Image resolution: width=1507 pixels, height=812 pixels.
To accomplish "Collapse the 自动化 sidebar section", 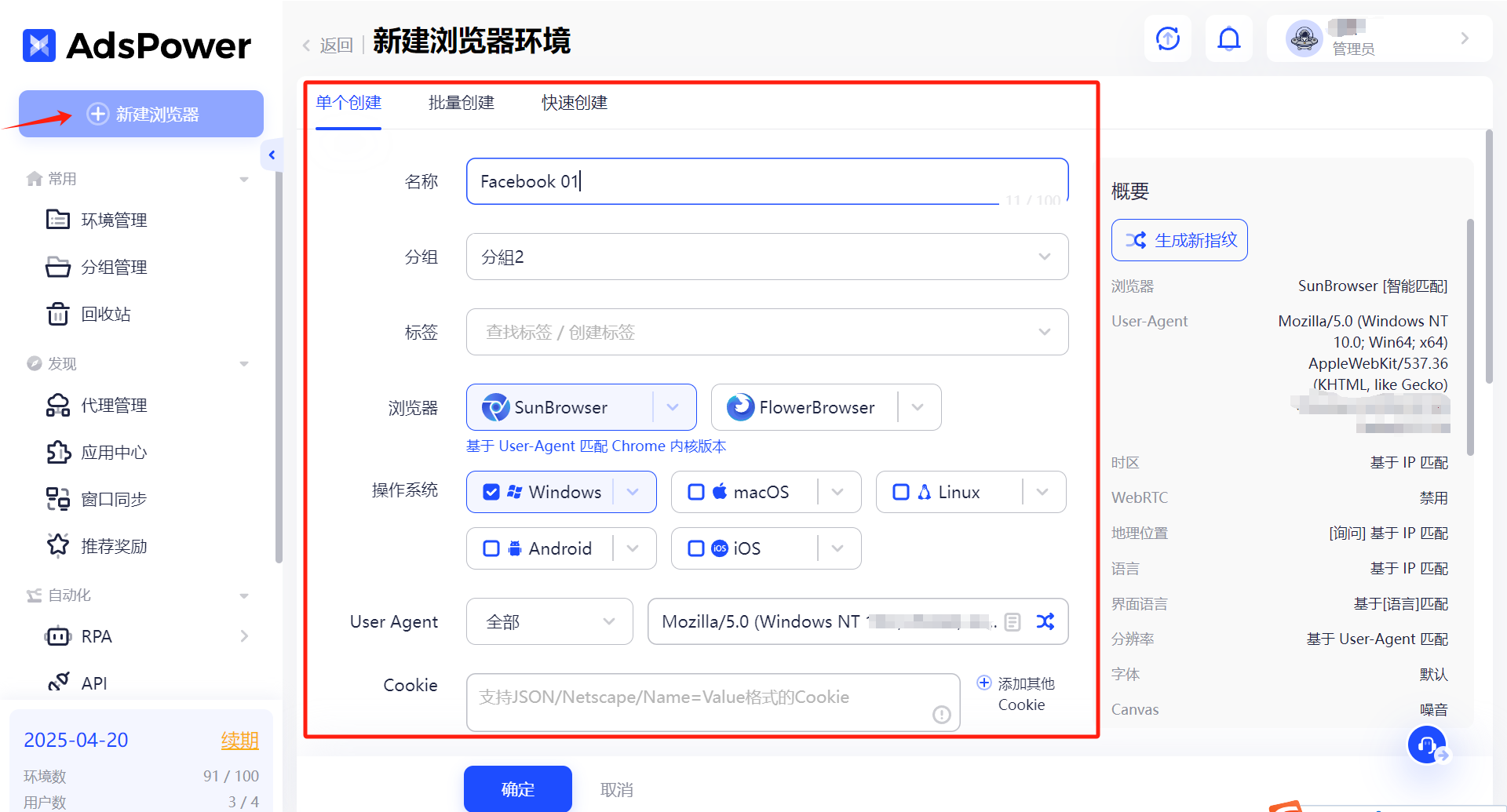I will pos(244,596).
